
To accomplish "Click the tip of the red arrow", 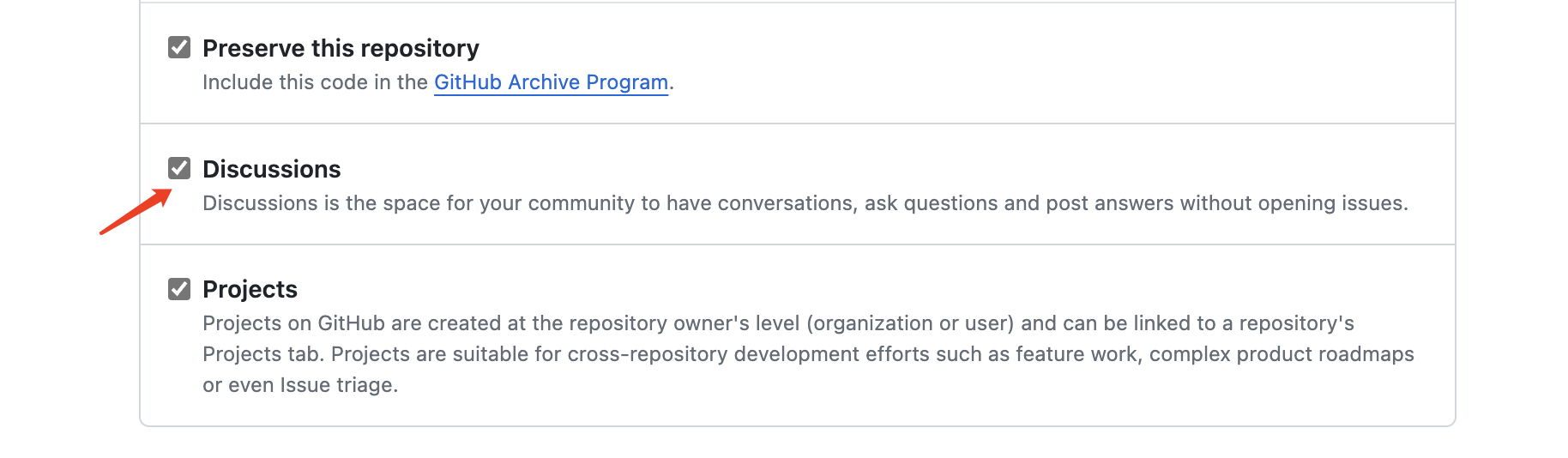I will click(x=171, y=190).
